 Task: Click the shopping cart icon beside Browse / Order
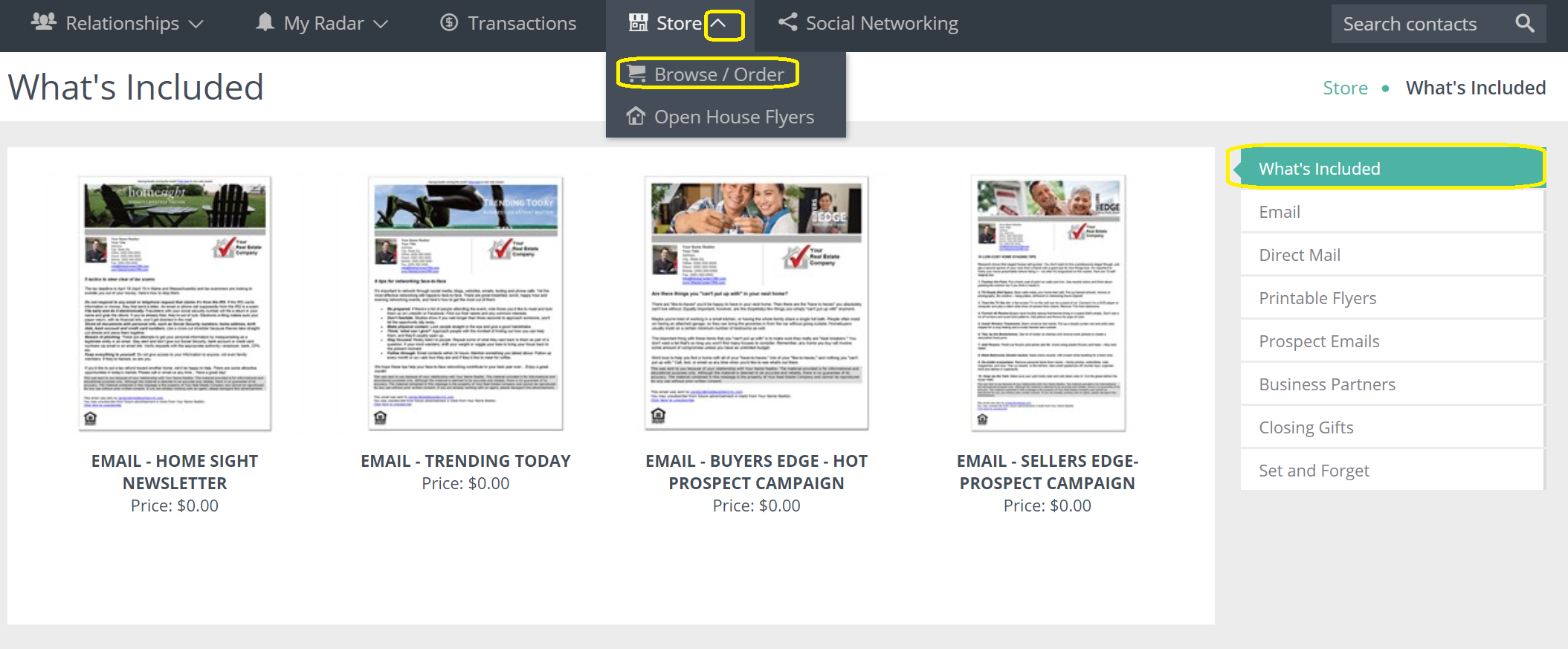(x=636, y=74)
